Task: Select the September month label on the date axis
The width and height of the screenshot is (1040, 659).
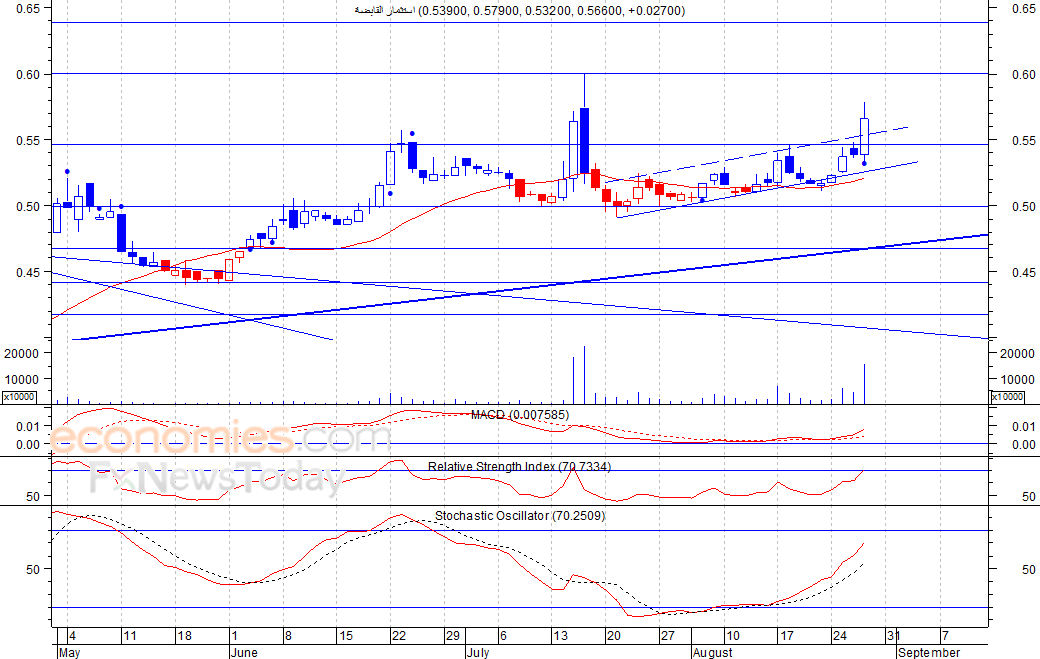Action: [x=929, y=652]
